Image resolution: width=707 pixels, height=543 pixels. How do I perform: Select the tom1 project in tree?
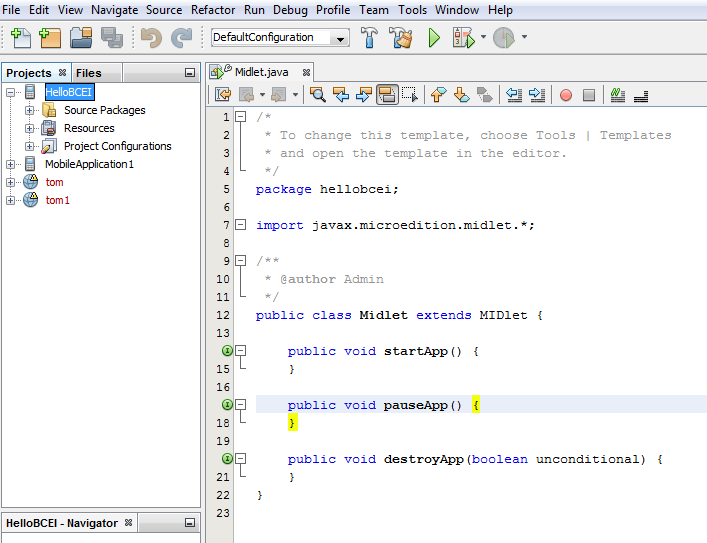(x=58, y=200)
